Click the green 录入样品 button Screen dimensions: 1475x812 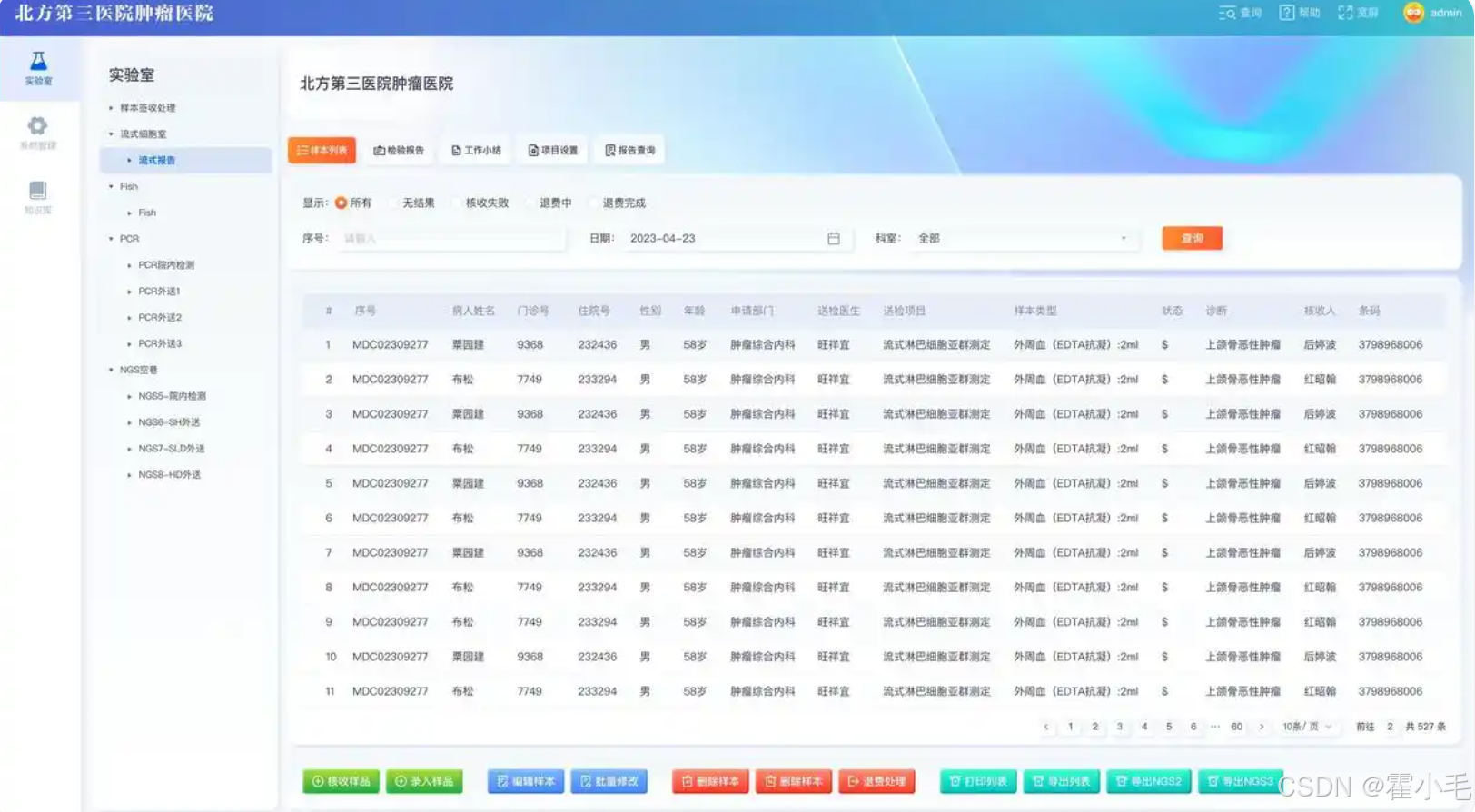424,781
